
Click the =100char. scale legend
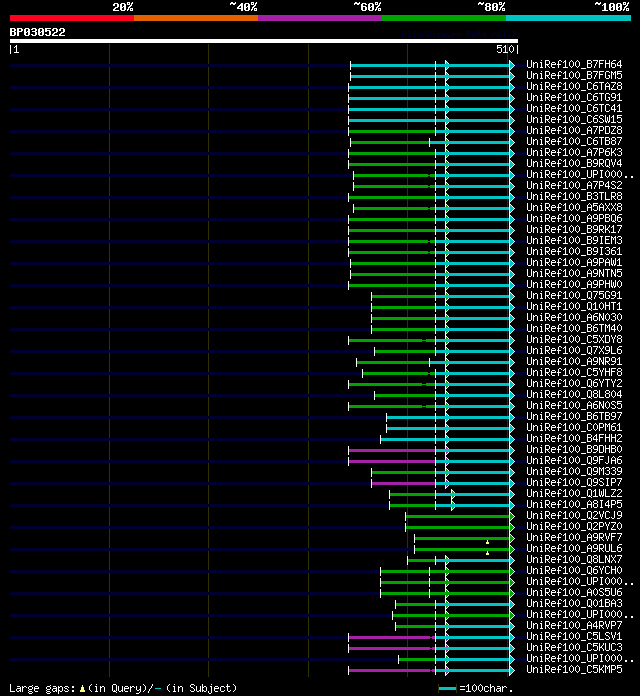pos(476,688)
